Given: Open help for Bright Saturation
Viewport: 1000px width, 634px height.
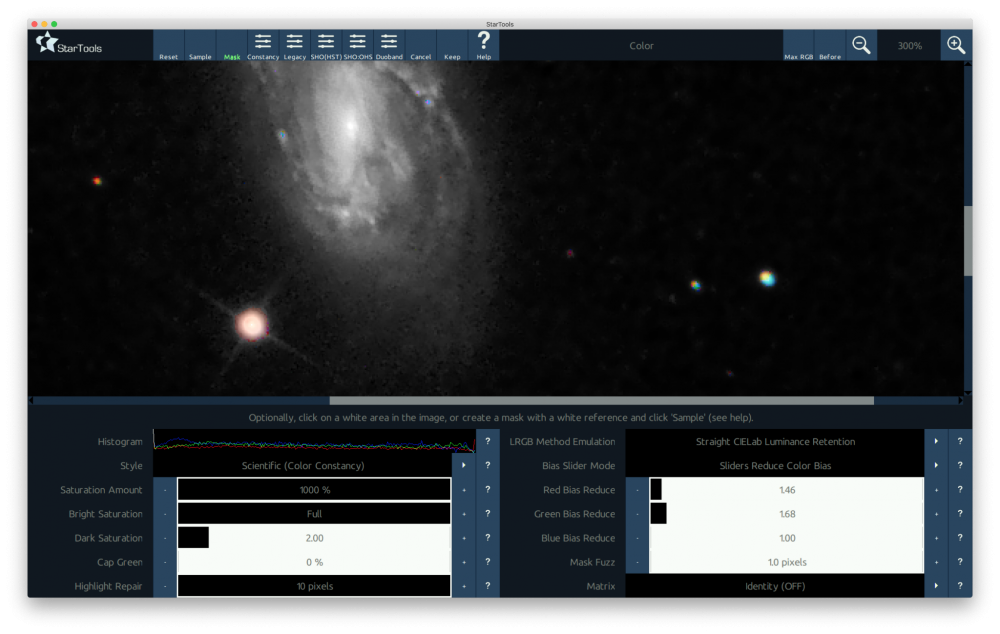Looking at the screenshot, I should point(488,514).
